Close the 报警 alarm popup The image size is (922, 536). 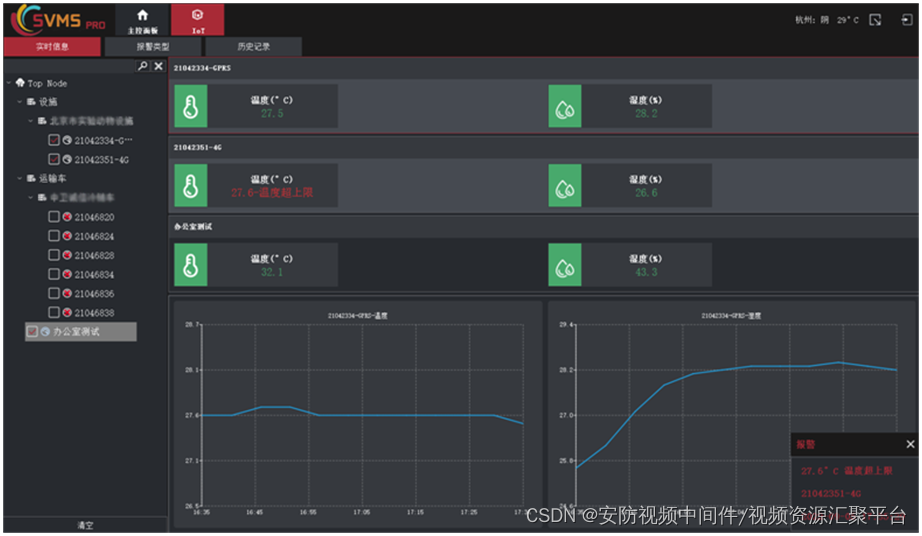tap(910, 444)
